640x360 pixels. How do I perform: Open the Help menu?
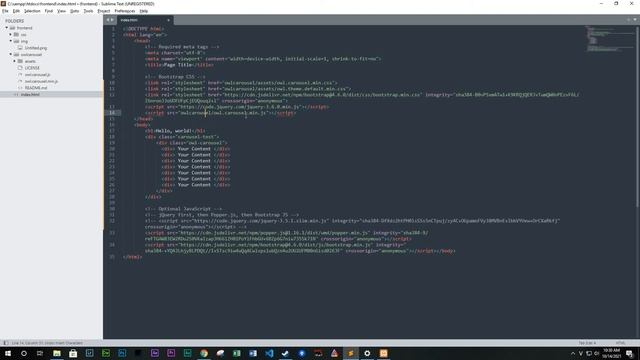point(144,11)
